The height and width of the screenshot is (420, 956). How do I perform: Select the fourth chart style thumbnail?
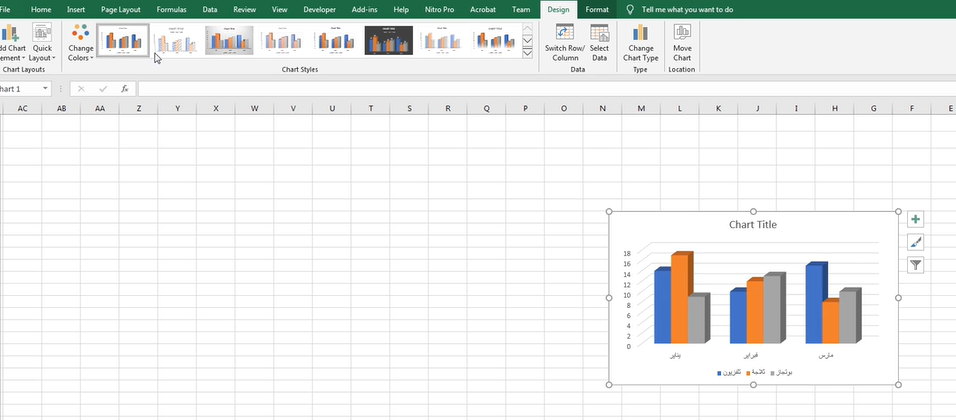(x=282, y=40)
